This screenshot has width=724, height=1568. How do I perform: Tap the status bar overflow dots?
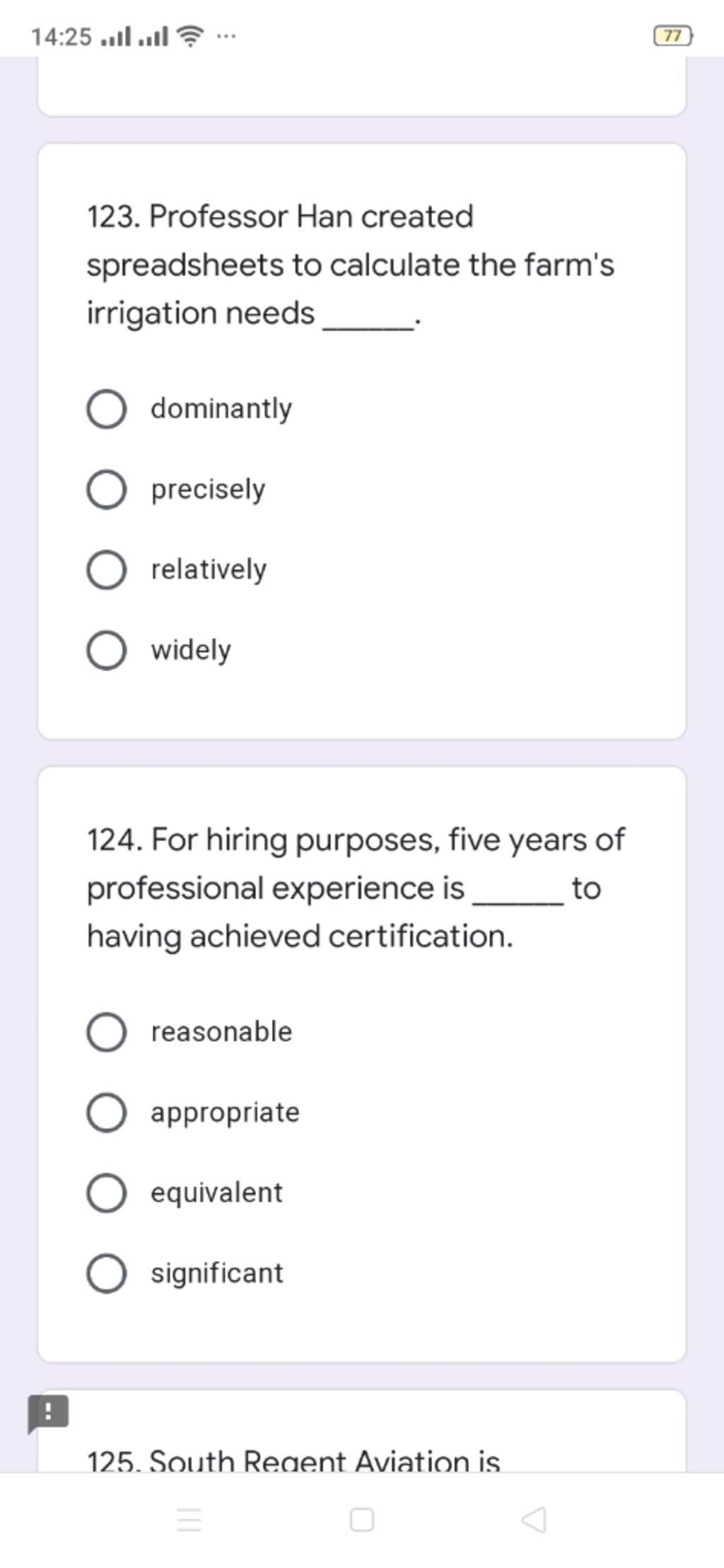226,35
